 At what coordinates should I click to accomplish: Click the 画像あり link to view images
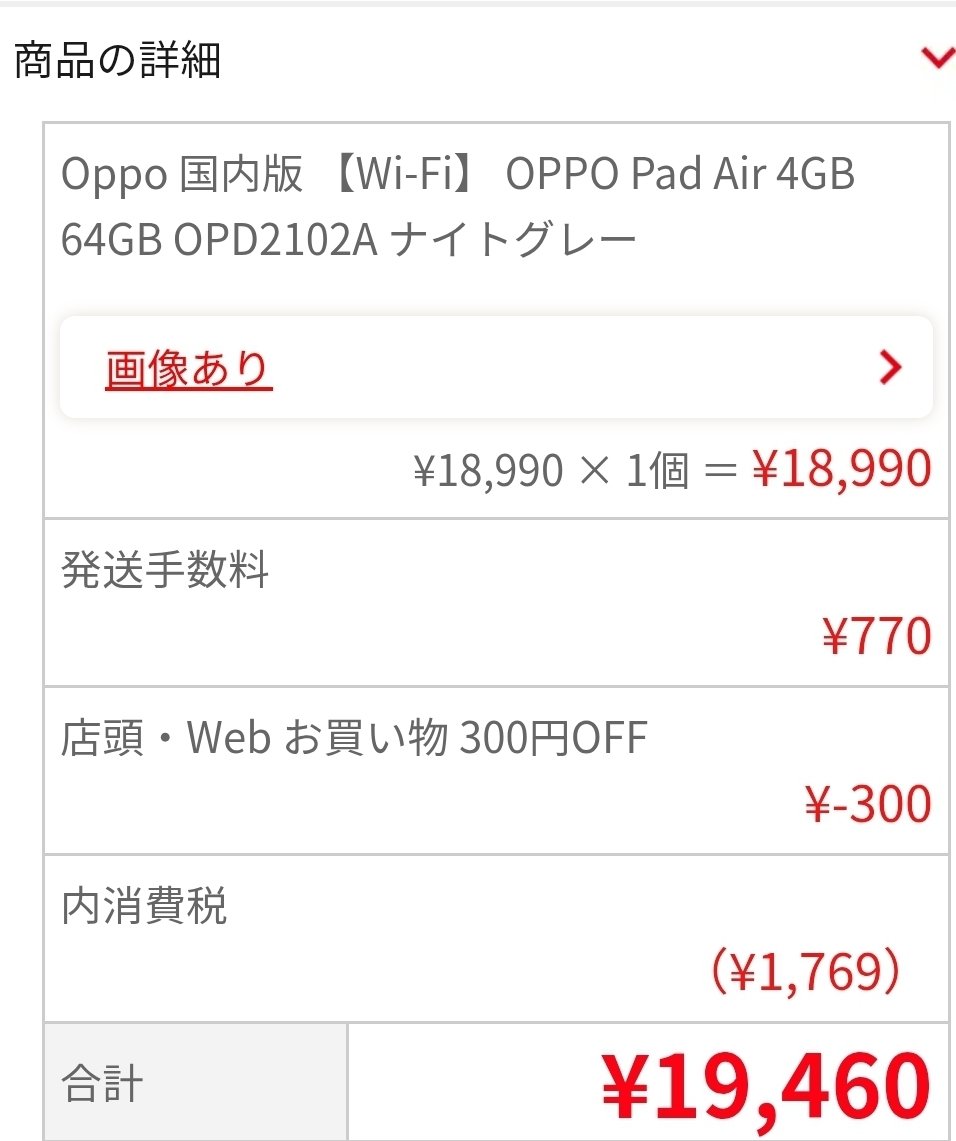coord(186,368)
